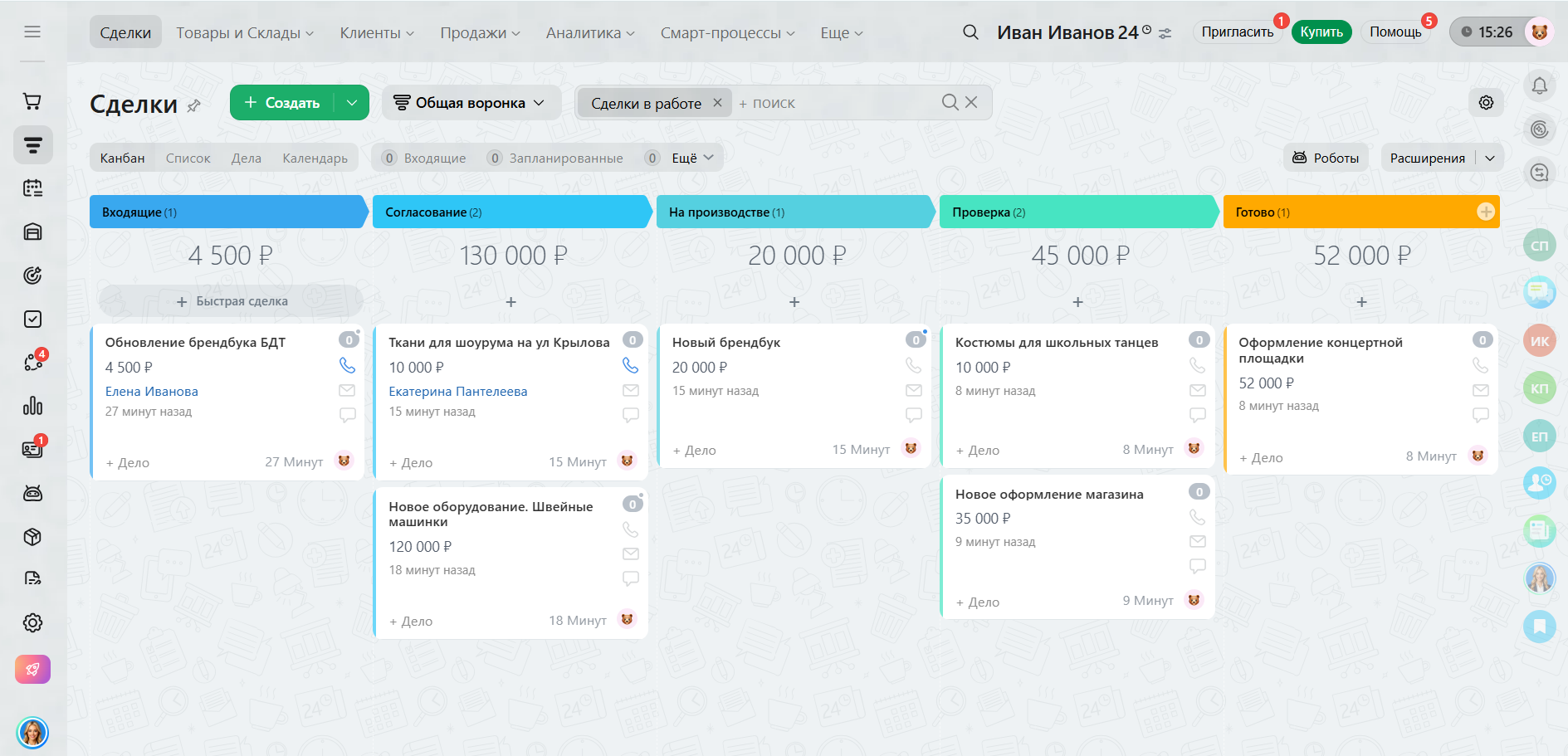Expand the Расширения dropdown
Screen dimensions: 1568x756
pyautogui.click(x=1490, y=158)
